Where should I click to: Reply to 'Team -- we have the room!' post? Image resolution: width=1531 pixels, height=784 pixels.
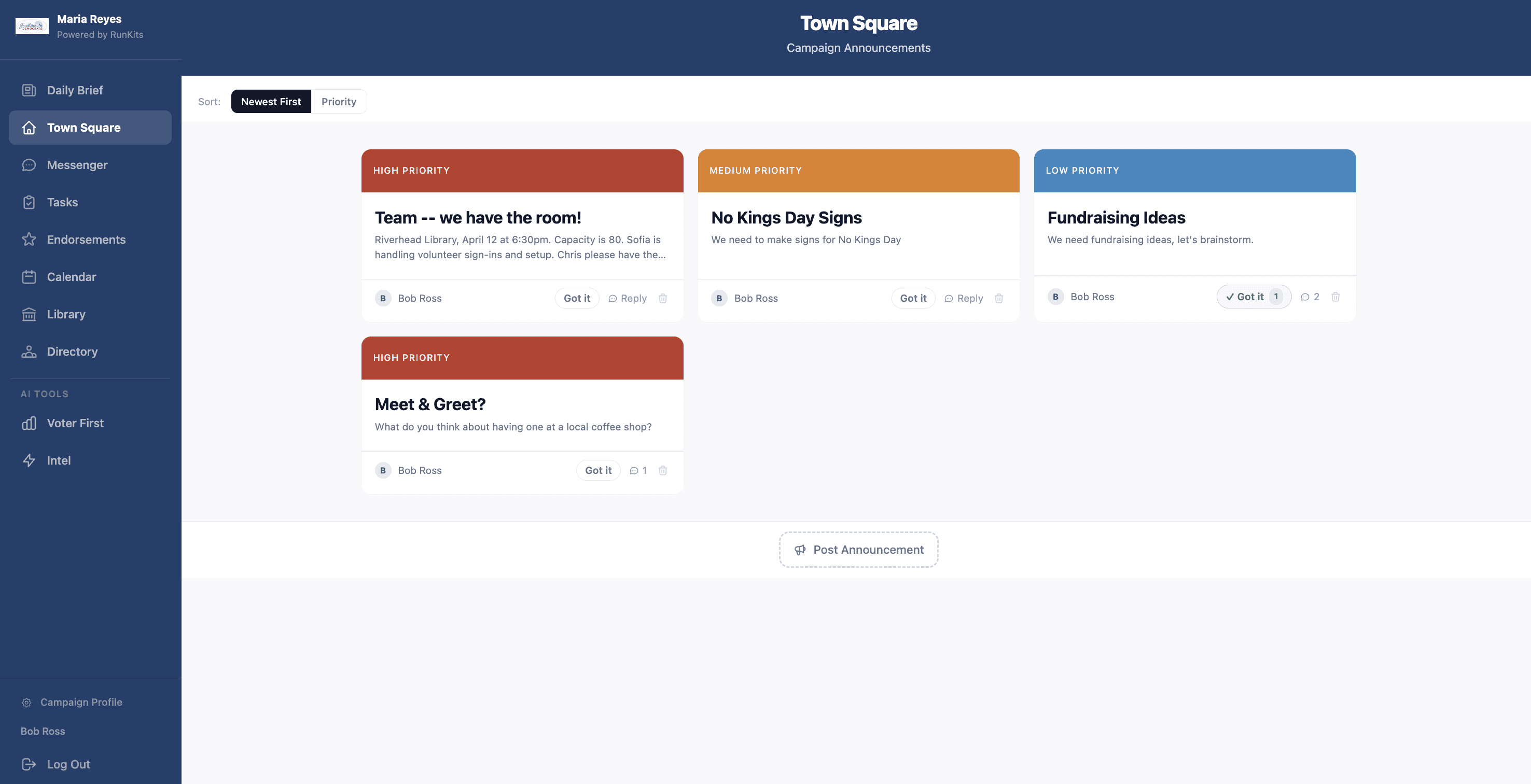(628, 298)
